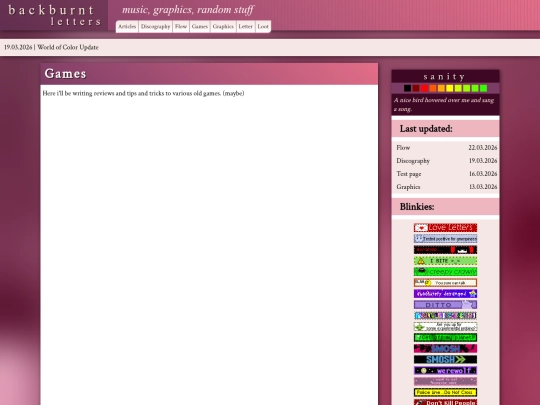Click the 13.03.2026 date in Last updated
The width and height of the screenshot is (540, 405).
(483, 187)
